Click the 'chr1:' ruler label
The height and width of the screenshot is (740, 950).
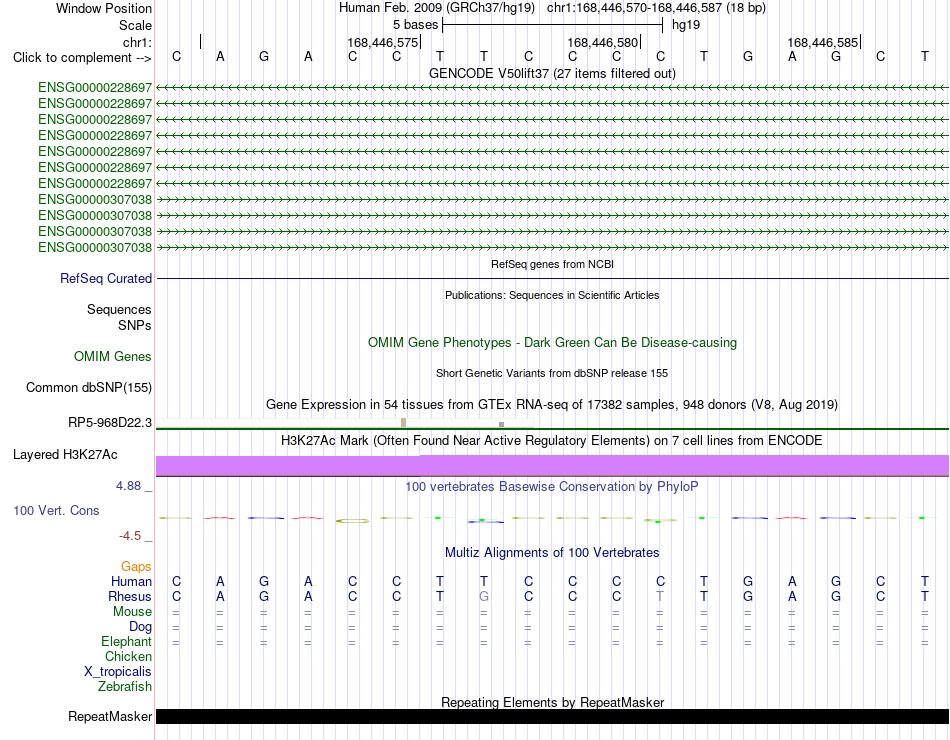137,42
